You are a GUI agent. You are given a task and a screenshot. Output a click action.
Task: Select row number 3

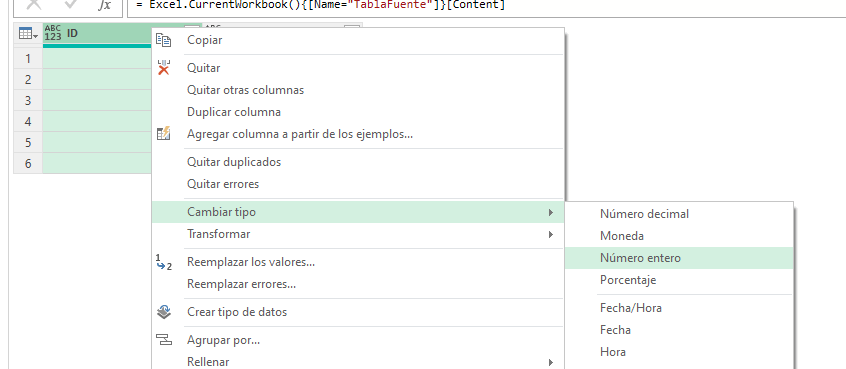[28, 100]
